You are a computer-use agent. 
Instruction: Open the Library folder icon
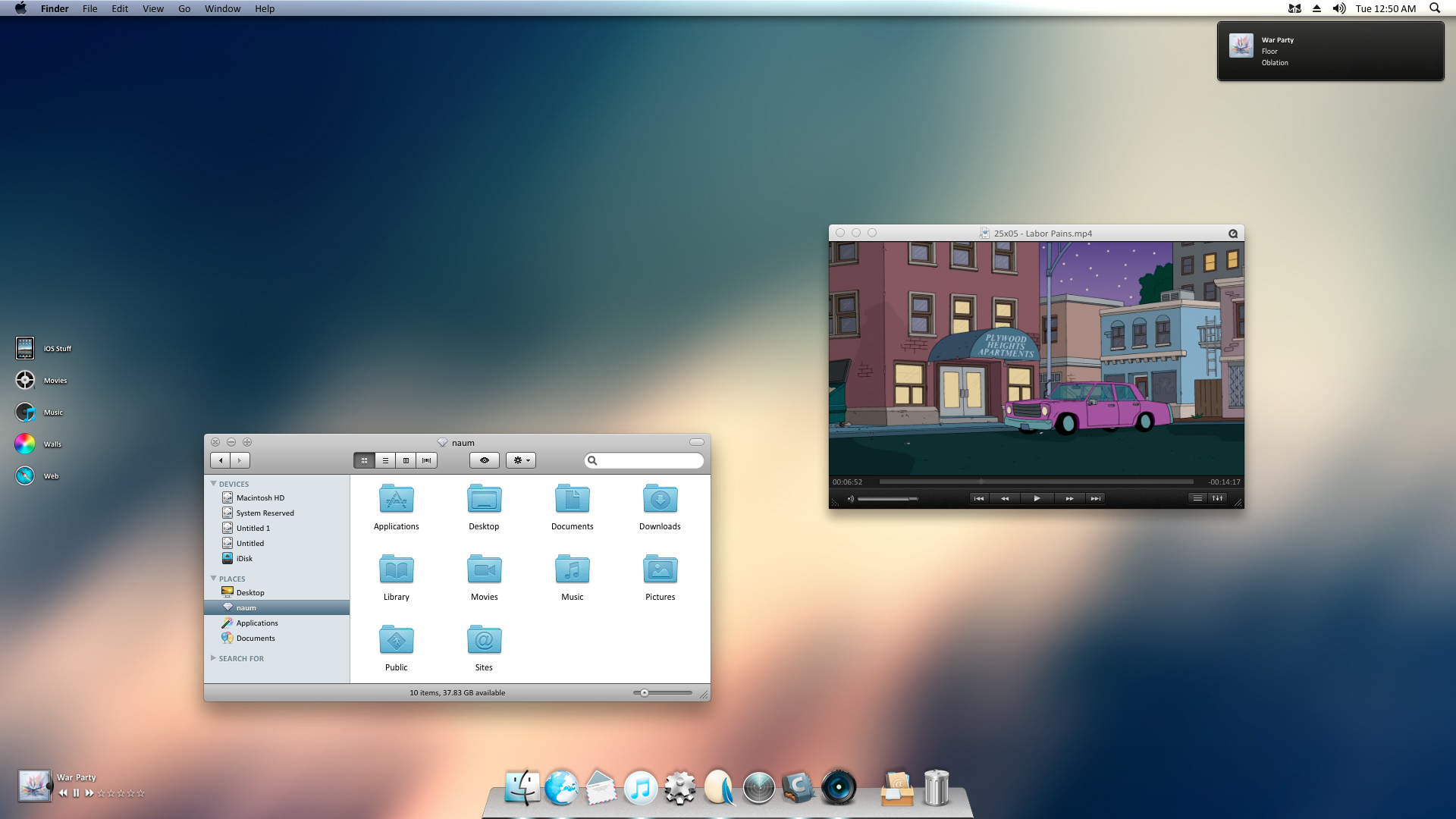(396, 570)
